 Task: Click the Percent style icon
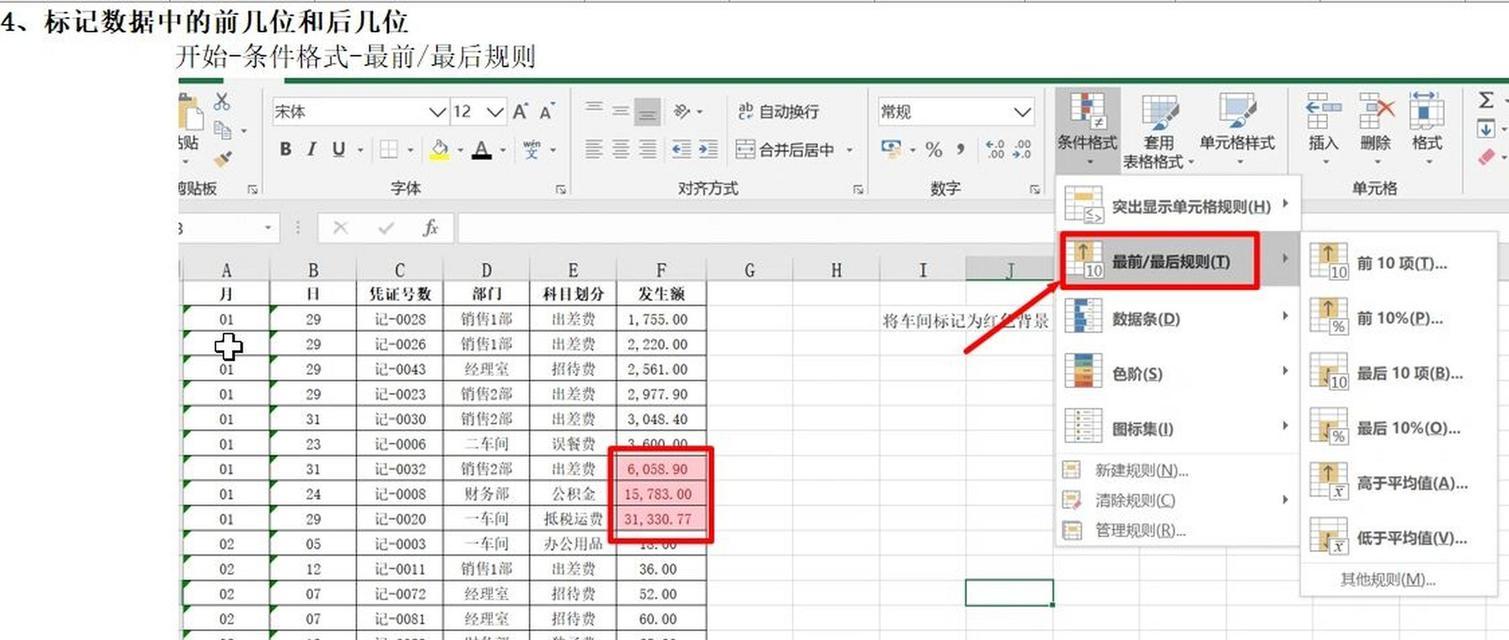tap(934, 150)
